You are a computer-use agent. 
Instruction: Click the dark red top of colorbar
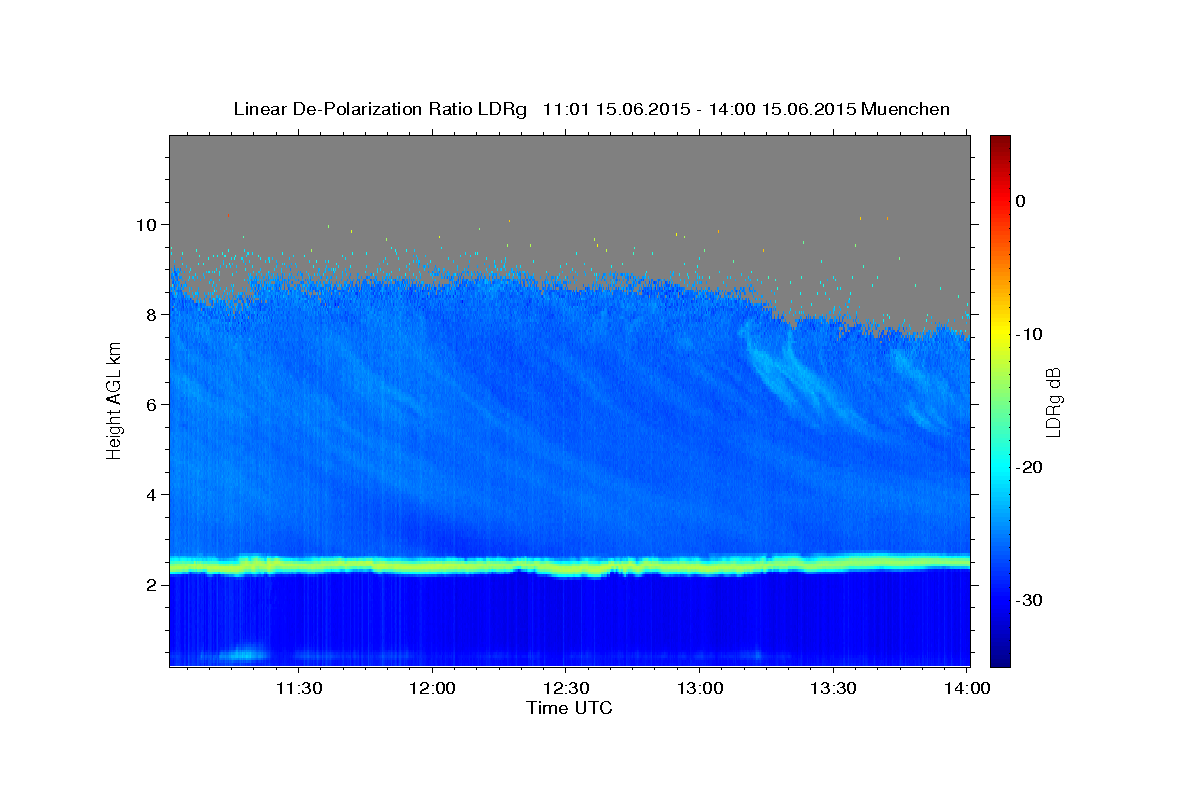tap(1000, 142)
